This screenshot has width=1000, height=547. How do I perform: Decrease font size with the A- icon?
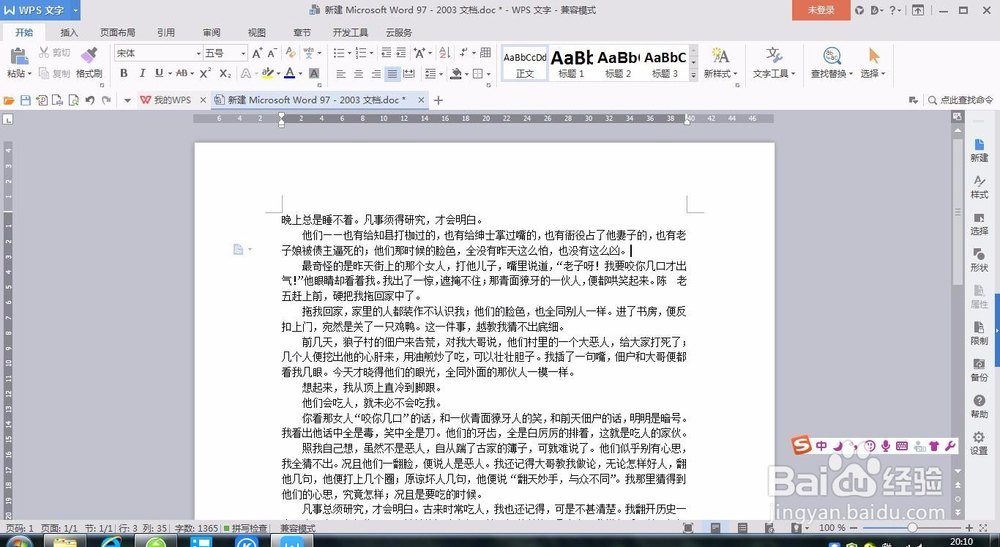pyautogui.click(x=272, y=53)
